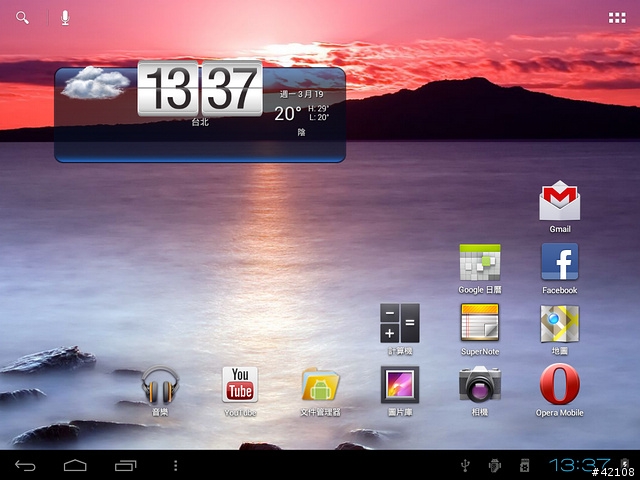
Task: Launch Opera Mobile browser
Action: point(560,384)
